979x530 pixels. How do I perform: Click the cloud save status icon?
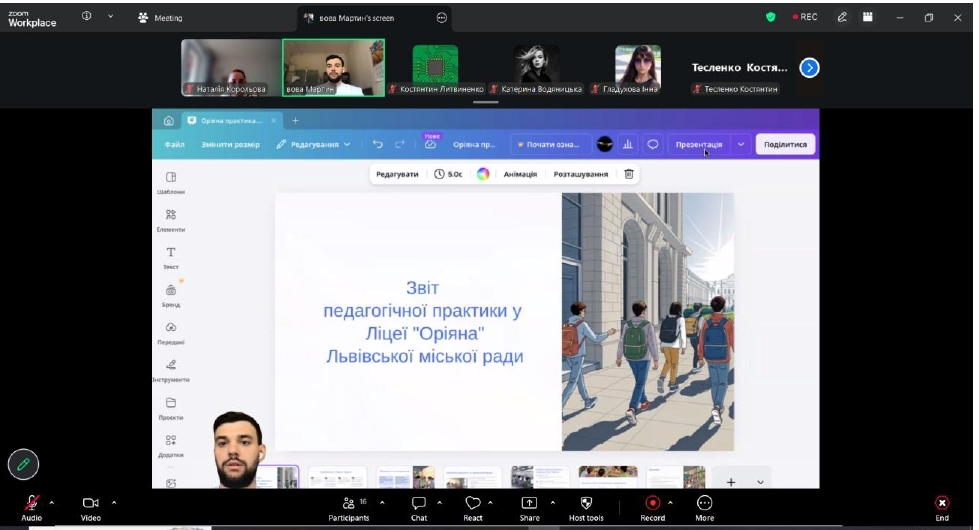pos(430,144)
